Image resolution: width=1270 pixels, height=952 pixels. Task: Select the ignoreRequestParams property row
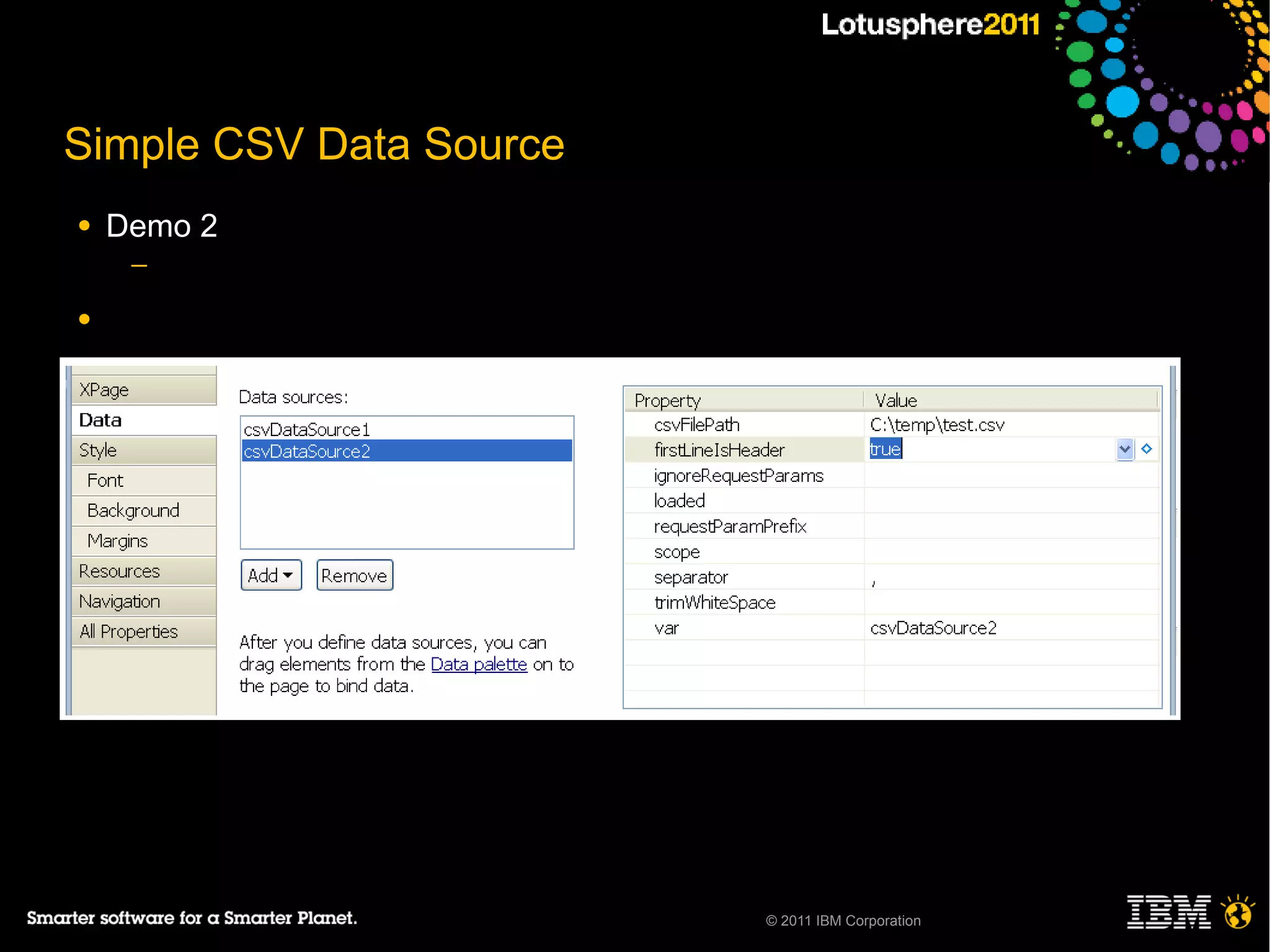(892, 476)
